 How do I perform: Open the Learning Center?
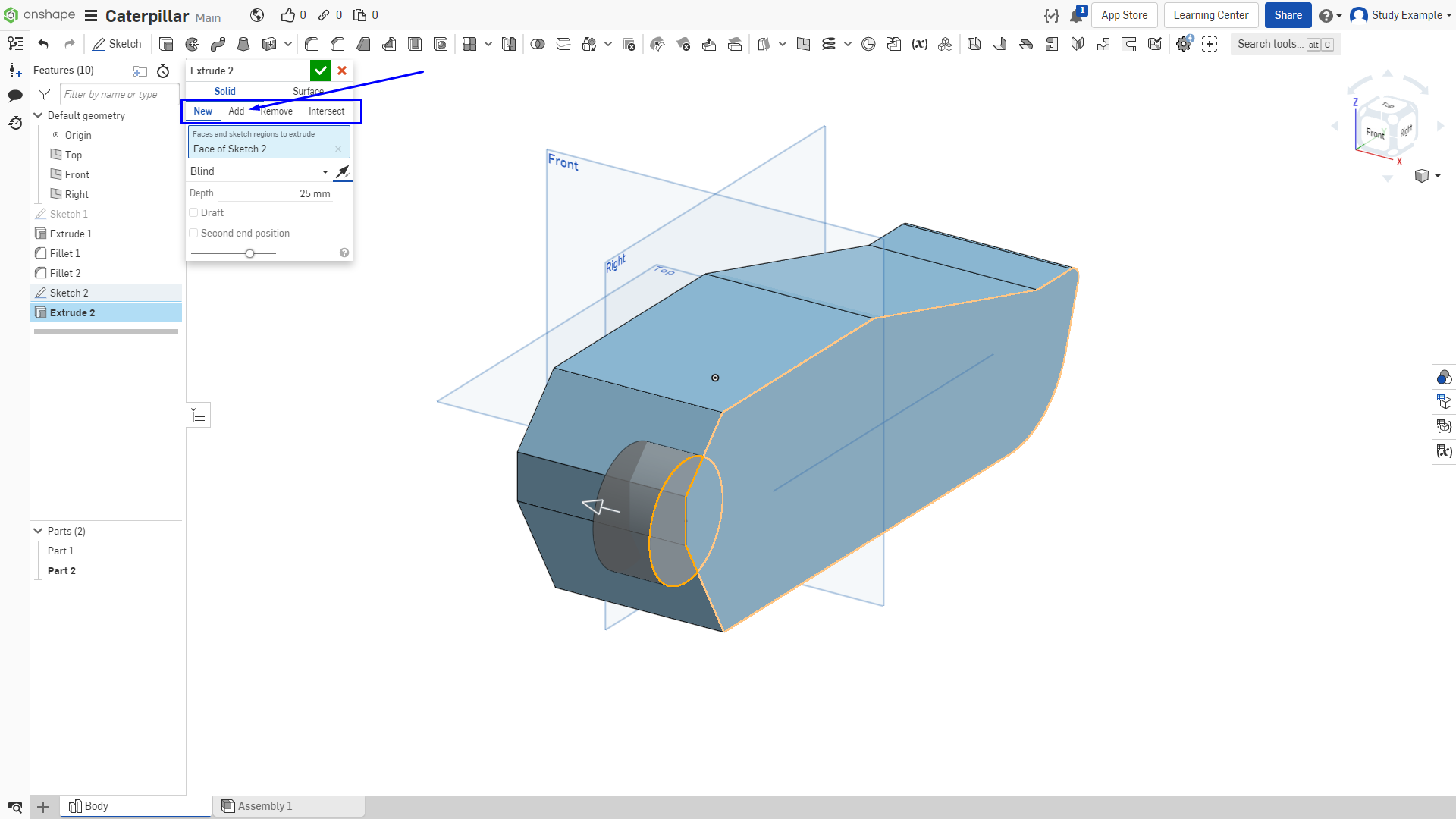pyautogui.click(x=1210, y=15)
